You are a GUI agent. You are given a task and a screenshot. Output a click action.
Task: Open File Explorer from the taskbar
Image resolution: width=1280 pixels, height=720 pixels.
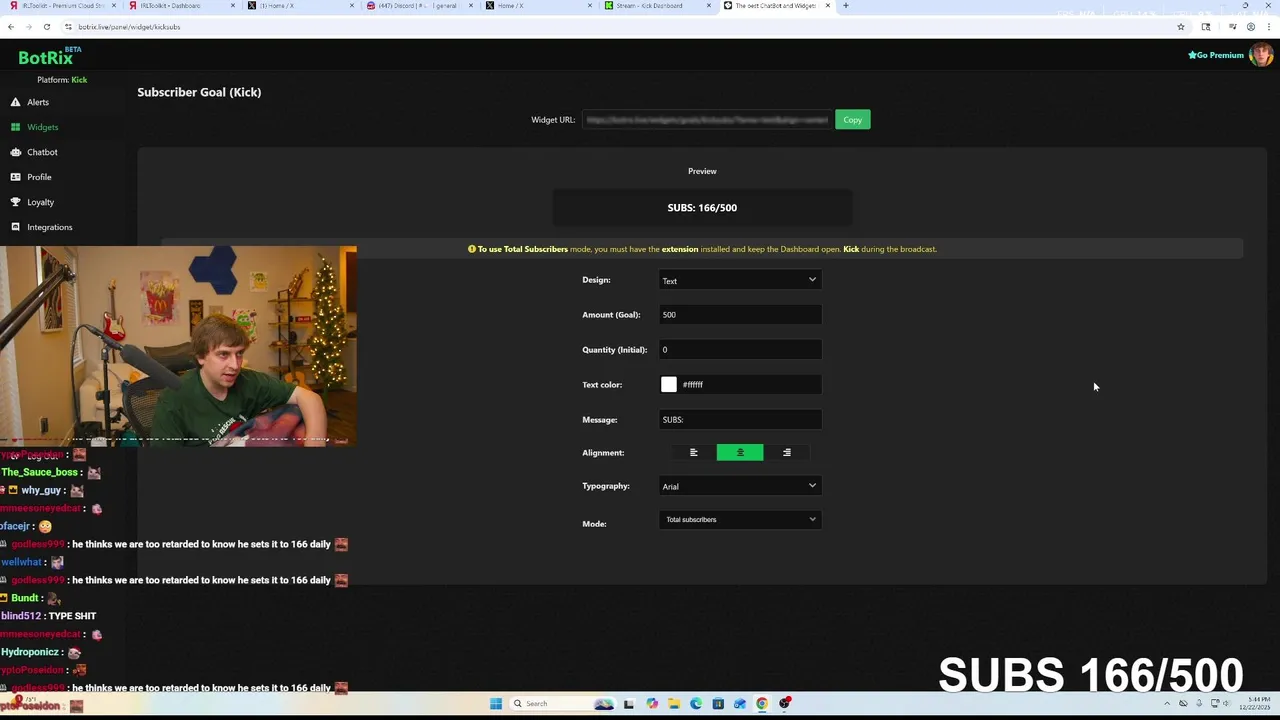(x=674, y=704)
